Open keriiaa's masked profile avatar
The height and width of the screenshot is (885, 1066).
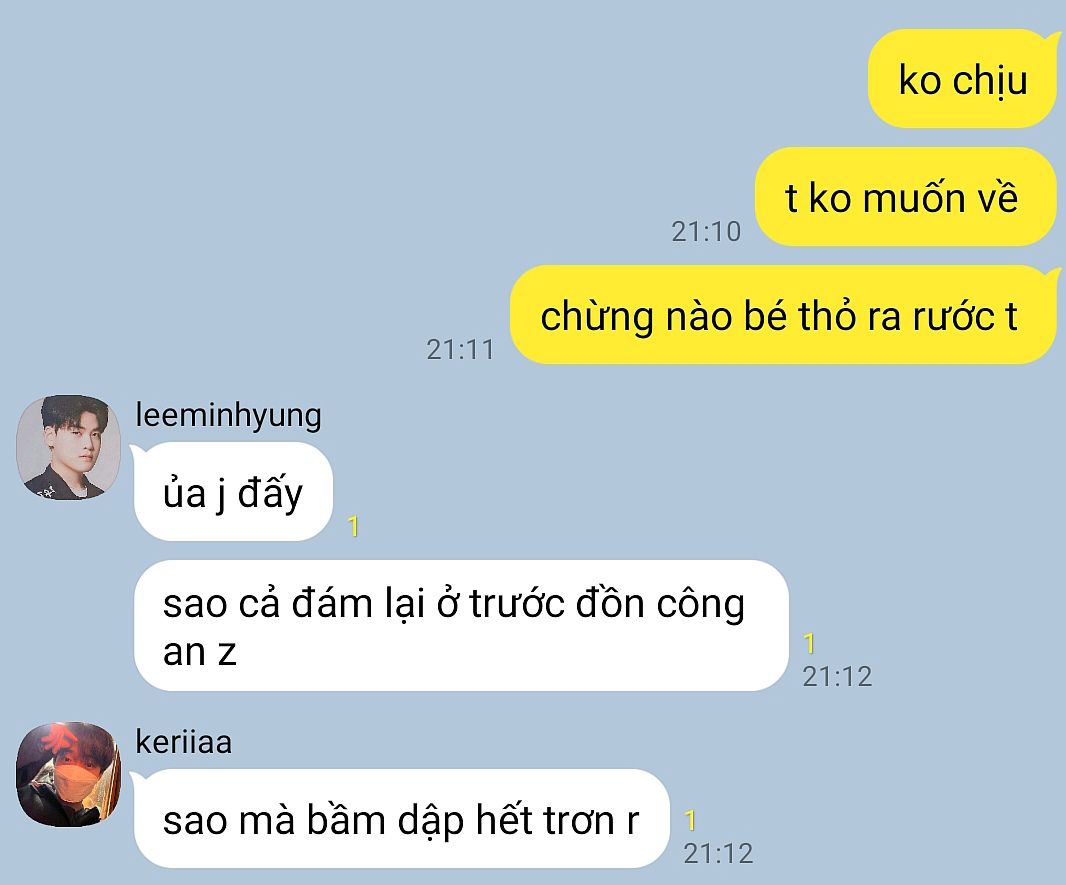point(68,774)
